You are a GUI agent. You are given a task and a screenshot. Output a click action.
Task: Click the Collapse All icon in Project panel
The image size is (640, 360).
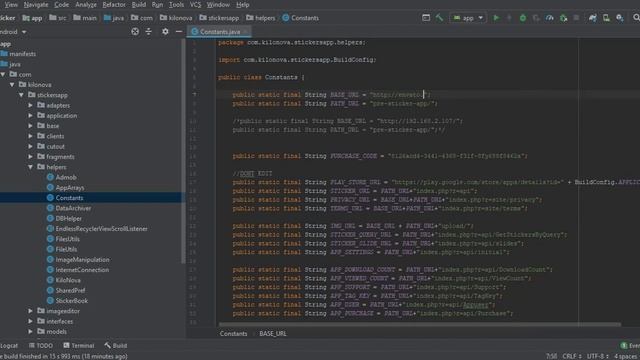click(x=149, y=31)
